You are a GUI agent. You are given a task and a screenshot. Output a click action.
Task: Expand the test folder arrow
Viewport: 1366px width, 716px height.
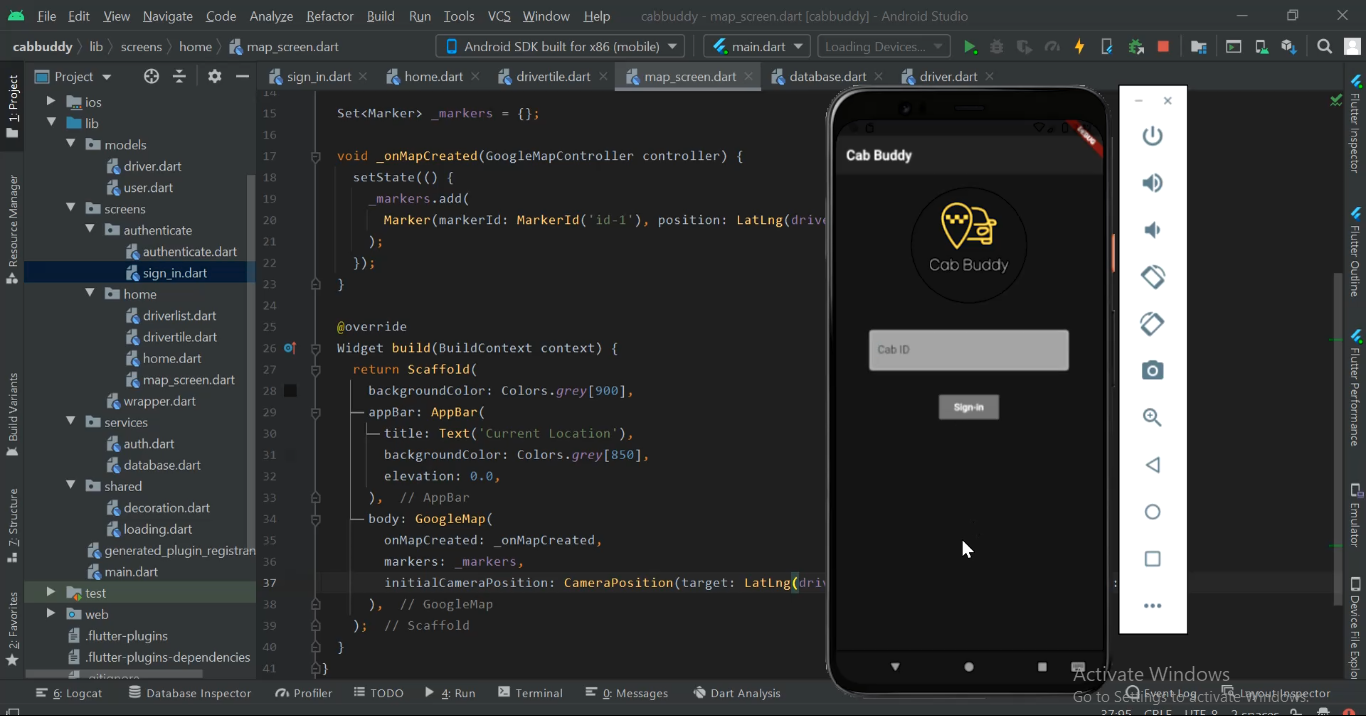point(51,592)
